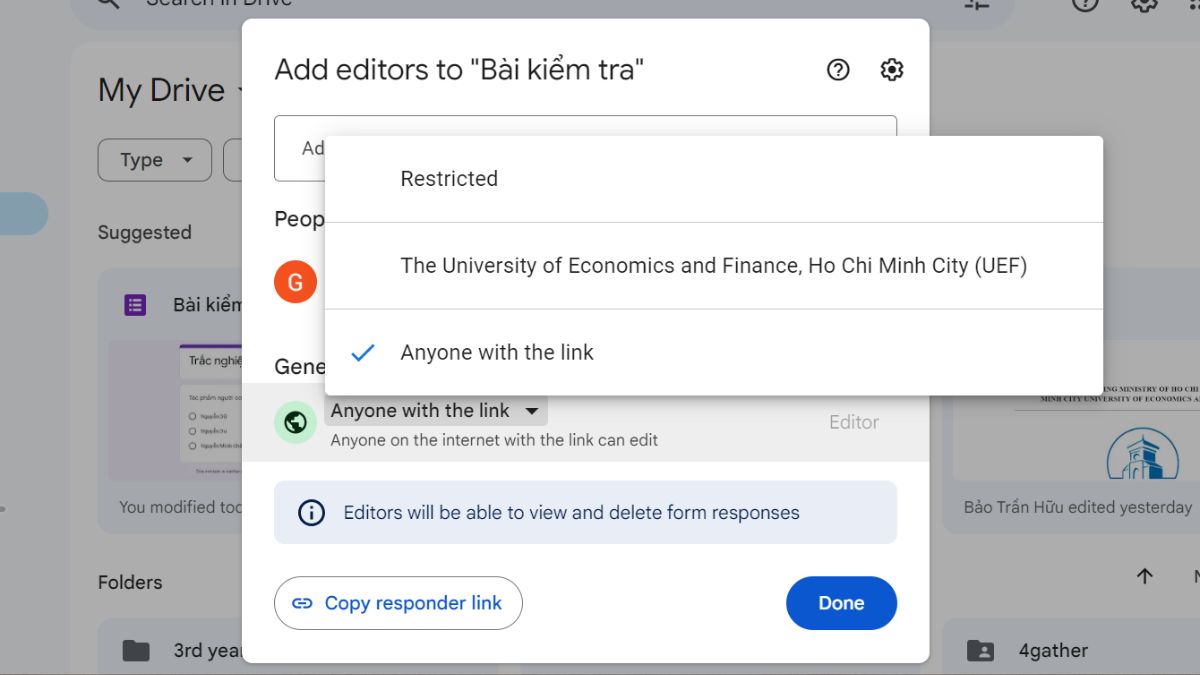1200x675 pixels.
Task: Open the Editor role dropdown
Action: [853, 423]
